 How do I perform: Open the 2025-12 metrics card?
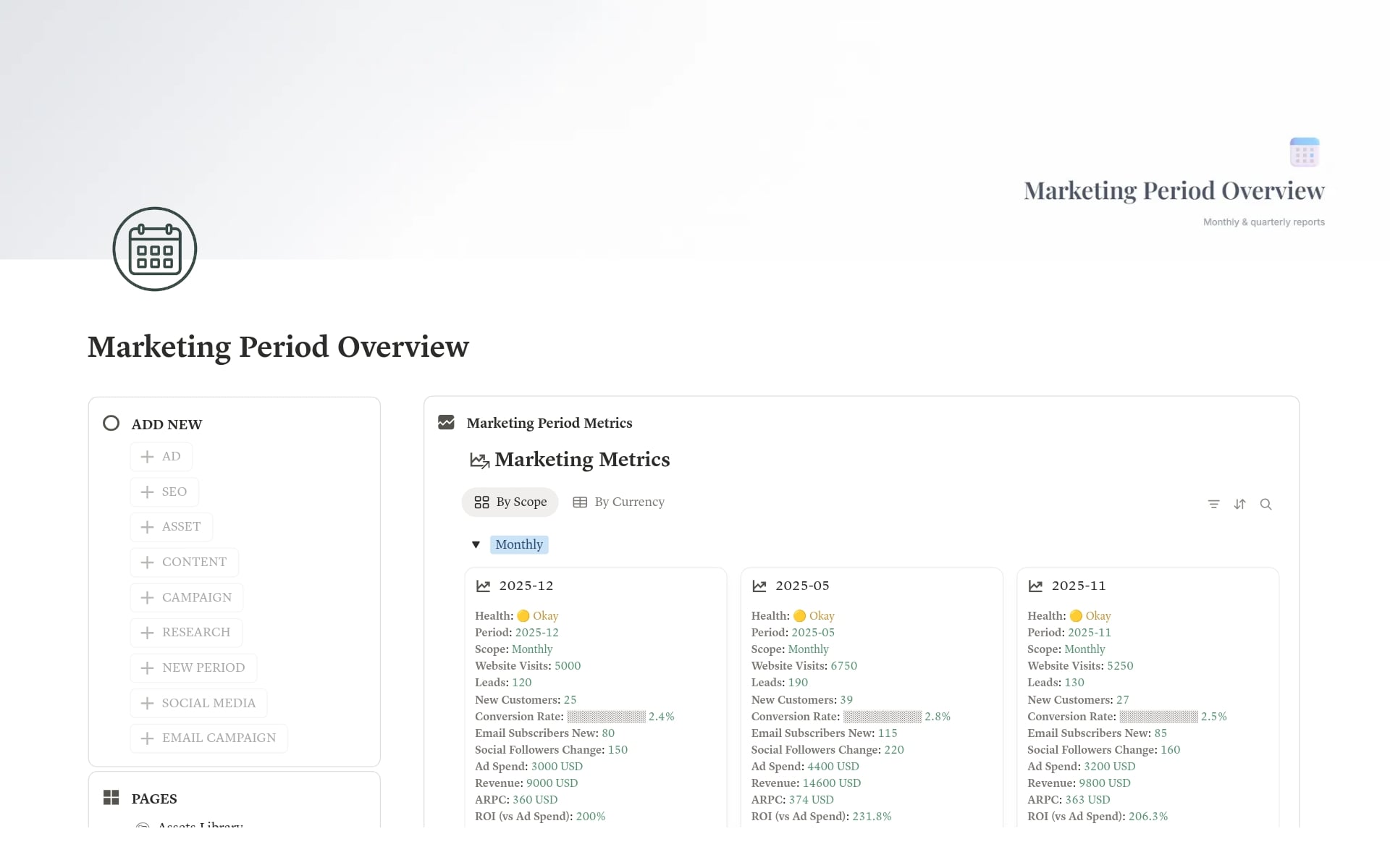pos(526,586)
